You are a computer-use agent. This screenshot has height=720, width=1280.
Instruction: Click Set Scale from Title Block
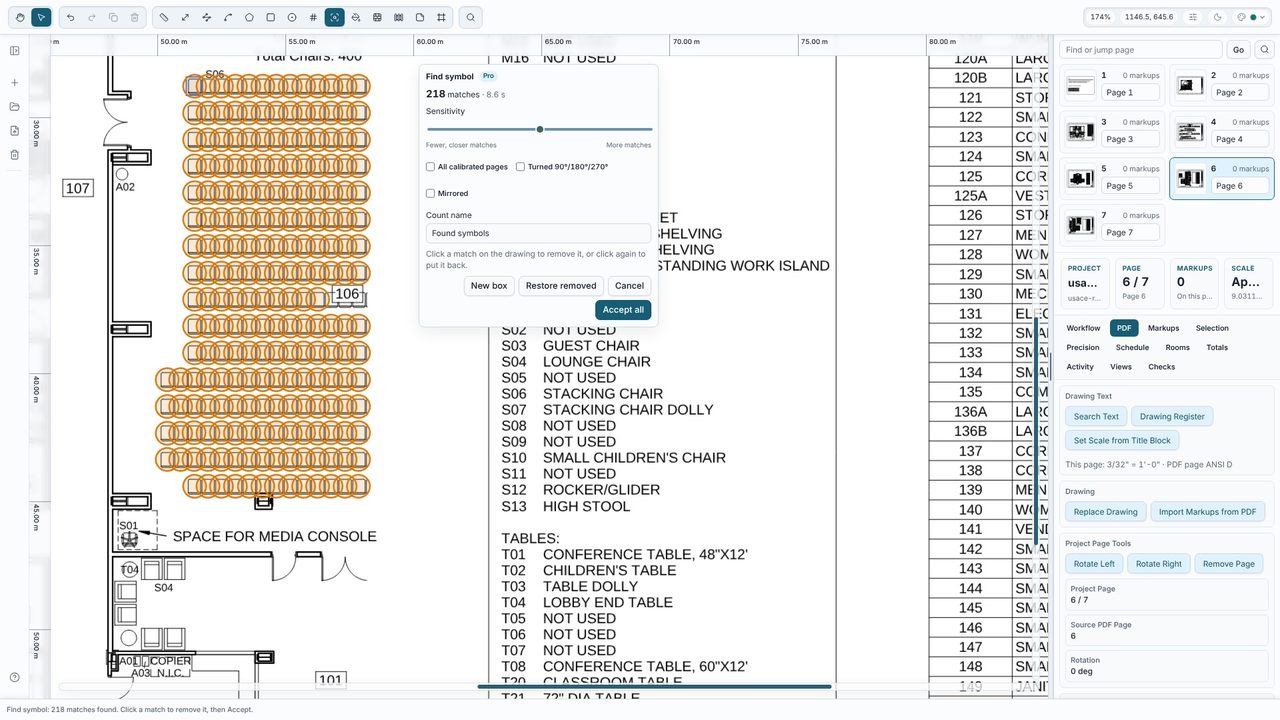[x=1122, y=440]
